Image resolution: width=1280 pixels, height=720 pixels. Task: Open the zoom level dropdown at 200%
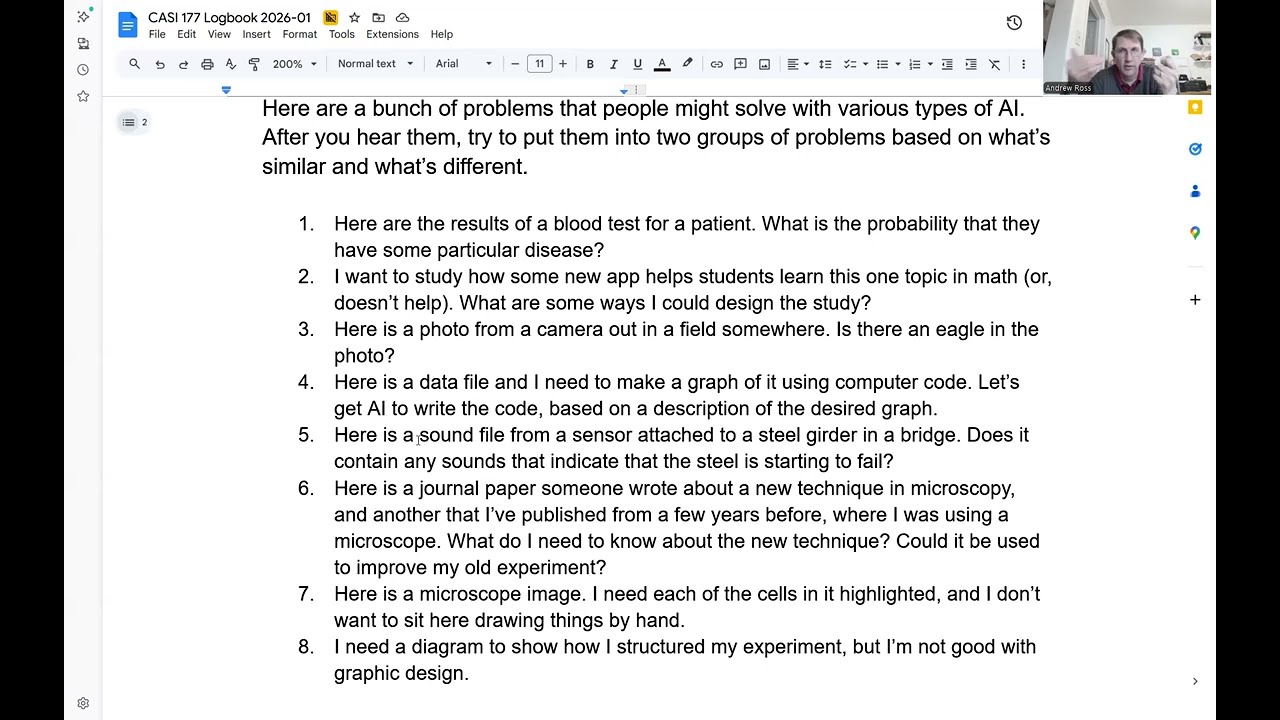click(x=294, y=64)
